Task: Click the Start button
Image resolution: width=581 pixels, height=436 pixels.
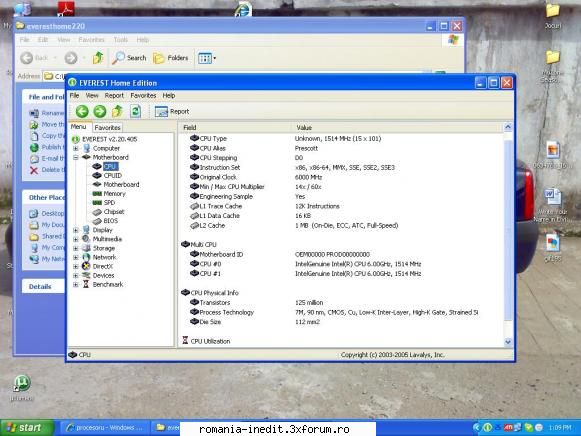Action: pyautogui.click(x=27, y=428)
